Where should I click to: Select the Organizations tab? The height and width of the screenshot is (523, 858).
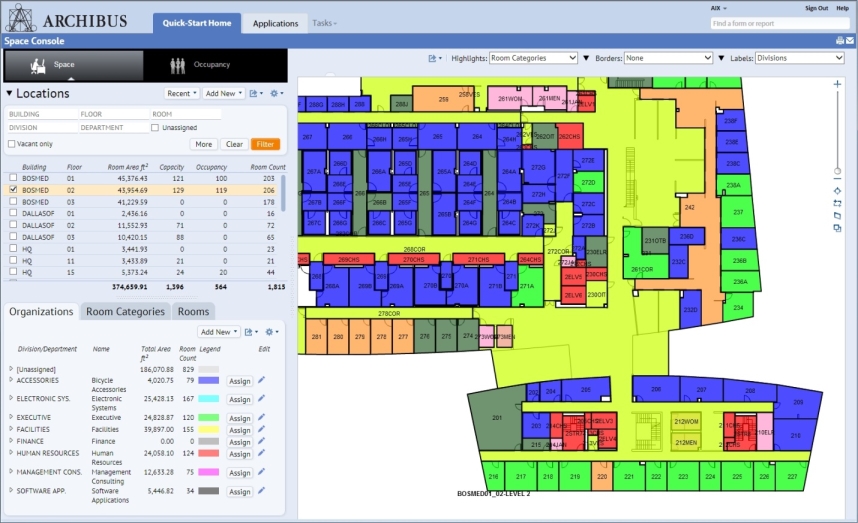click(x=41, y=311)
